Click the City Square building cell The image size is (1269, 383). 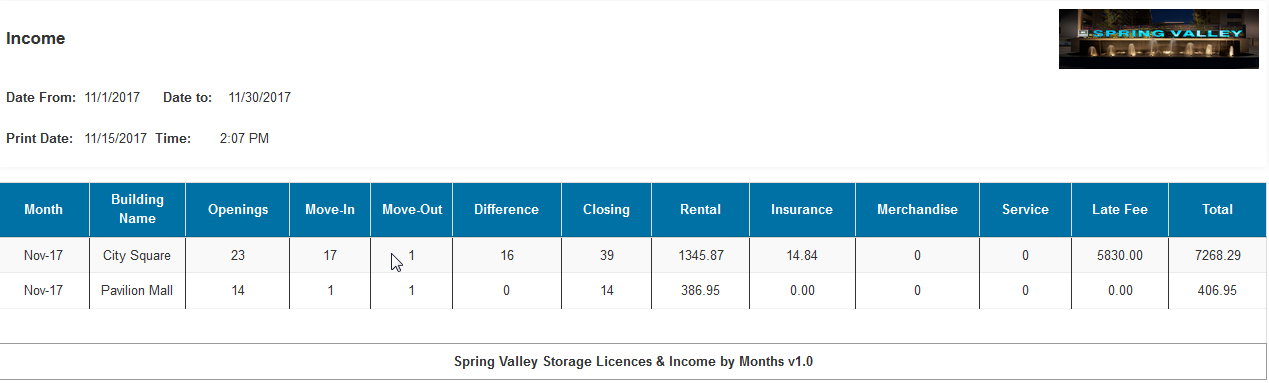pos(137,256)
